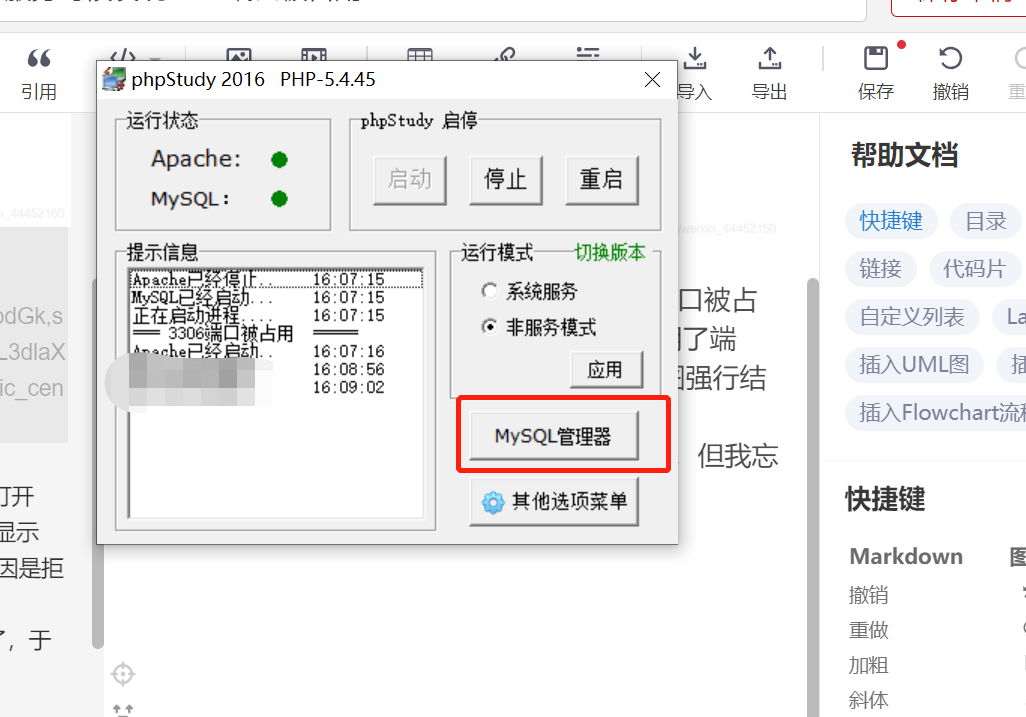The width and height of the screenshot is (1026, 717).
Task: Open the 插入Flowchart help tag
Action: (937, 413)
